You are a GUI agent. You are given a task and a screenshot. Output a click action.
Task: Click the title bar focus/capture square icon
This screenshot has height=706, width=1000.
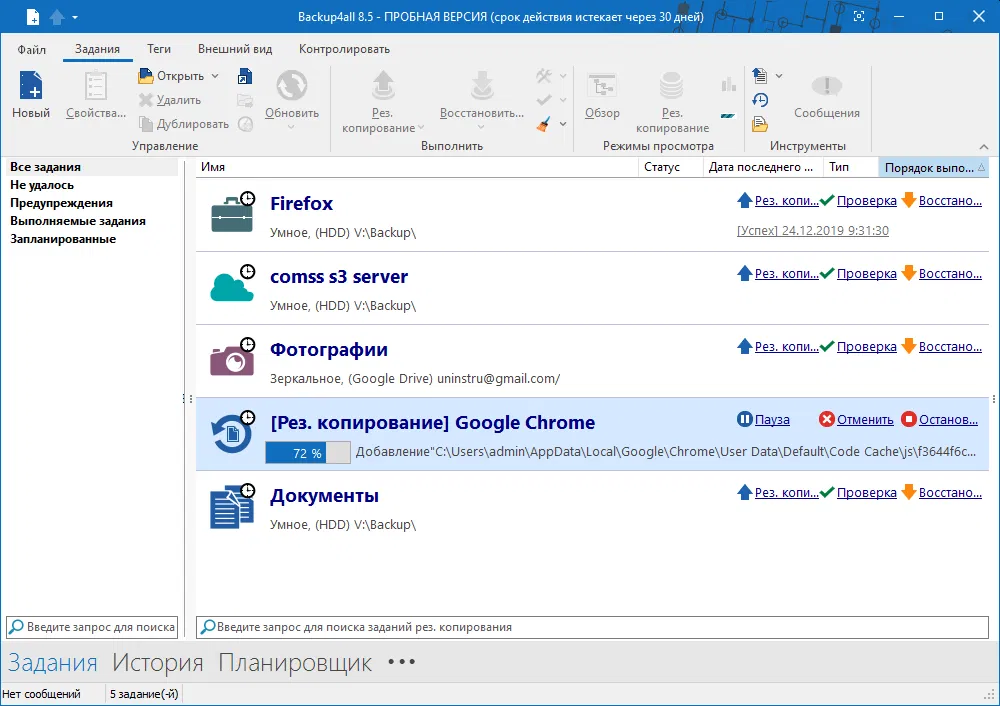859,16
